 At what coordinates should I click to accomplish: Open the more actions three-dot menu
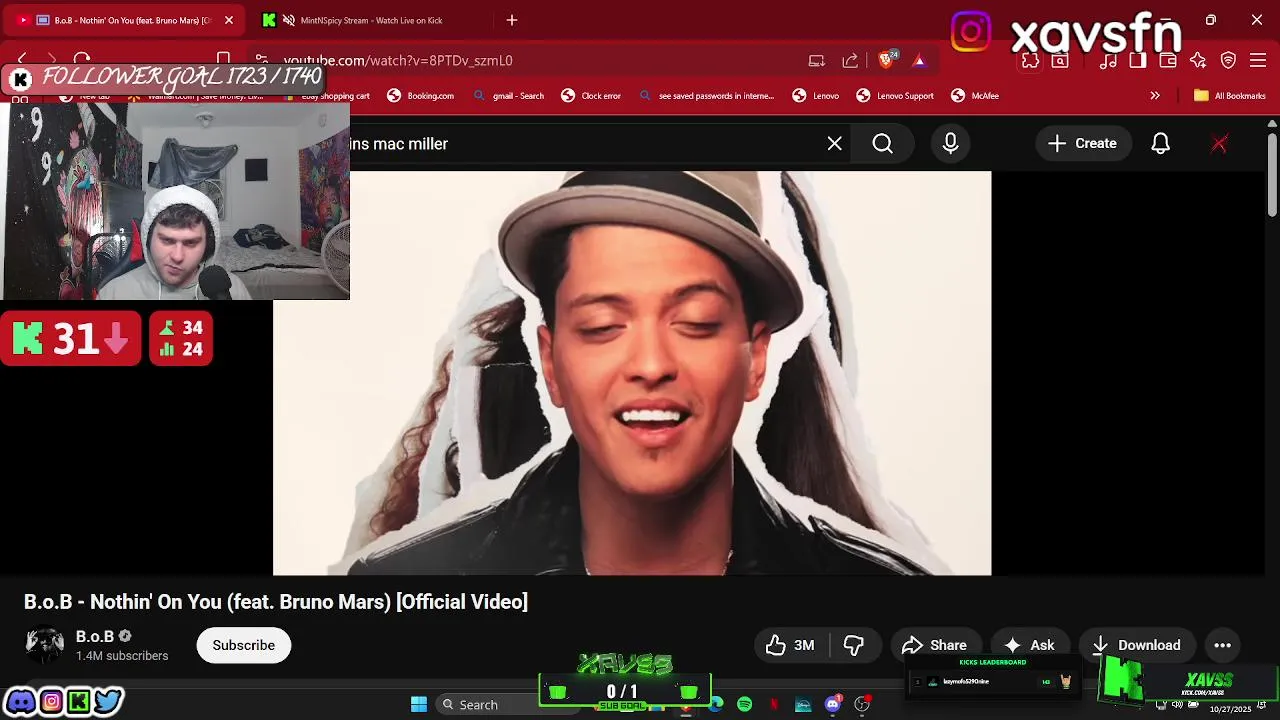(1222, 645)
